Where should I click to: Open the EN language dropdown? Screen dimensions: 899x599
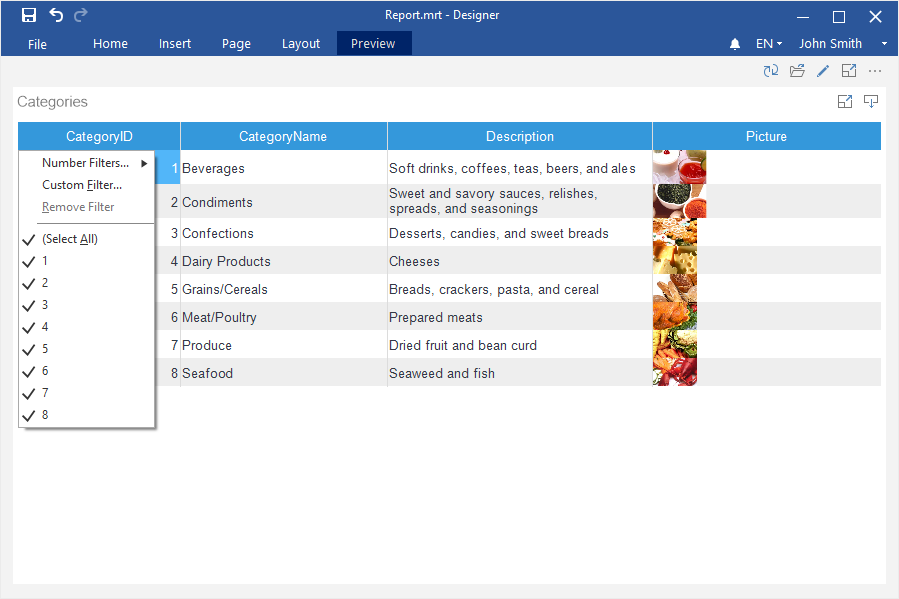[x=769, y=44]
